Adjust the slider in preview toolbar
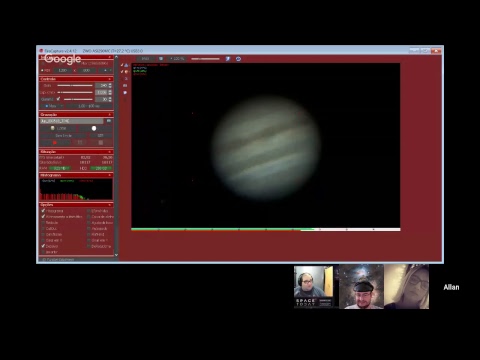The height and width of the screenshot is (360, 480). (205, 59)
